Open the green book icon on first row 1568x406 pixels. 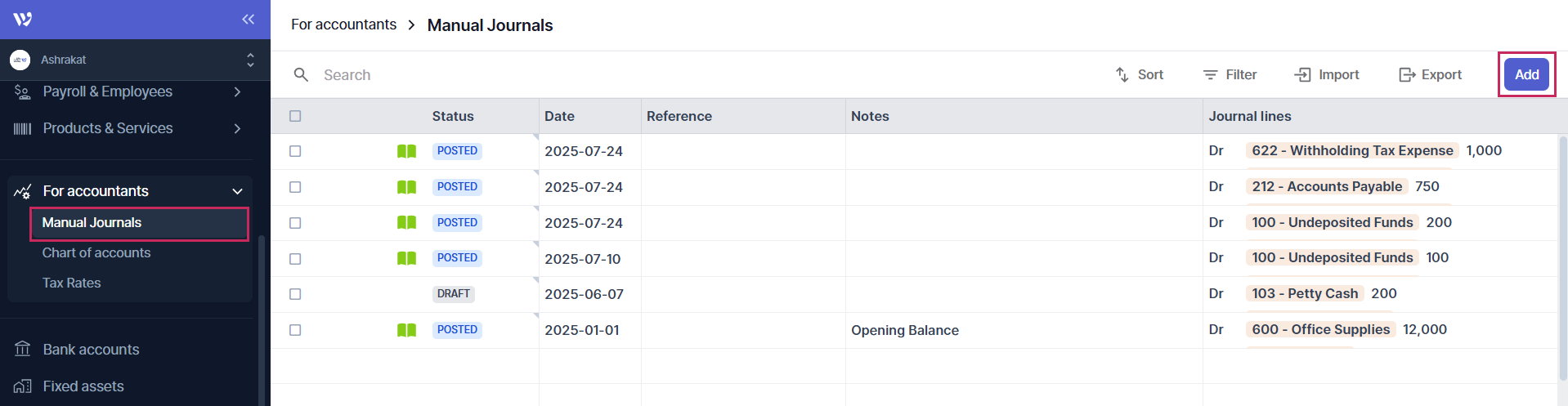(x=406, y=151)
